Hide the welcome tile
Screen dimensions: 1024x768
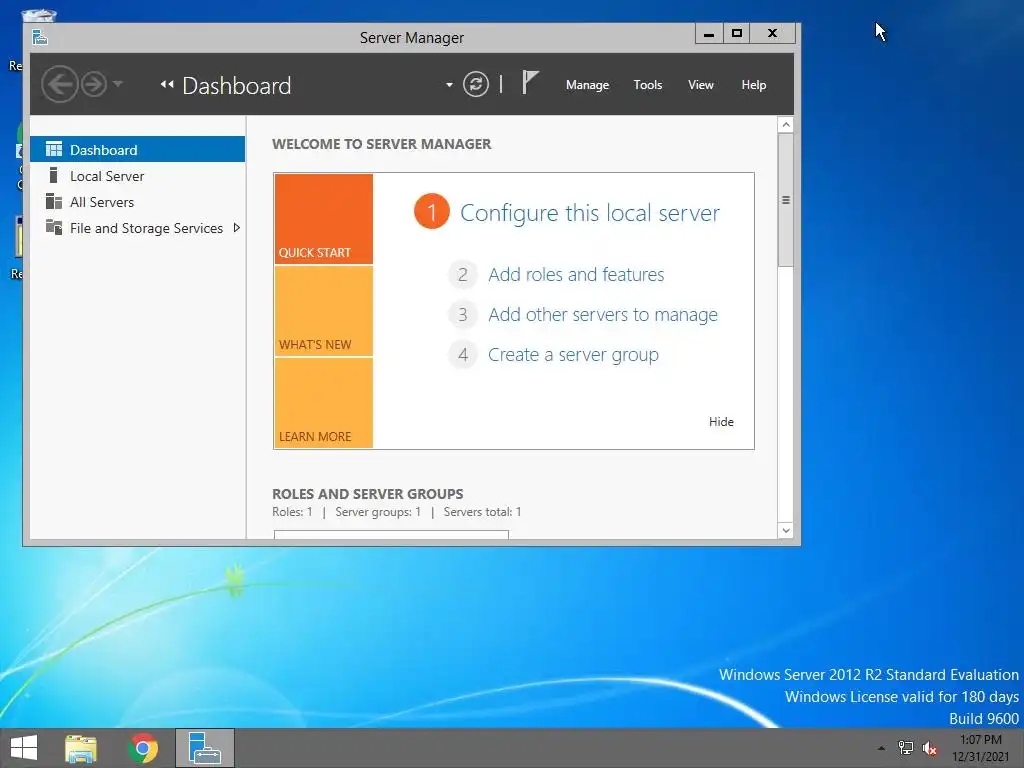point(721,422)
